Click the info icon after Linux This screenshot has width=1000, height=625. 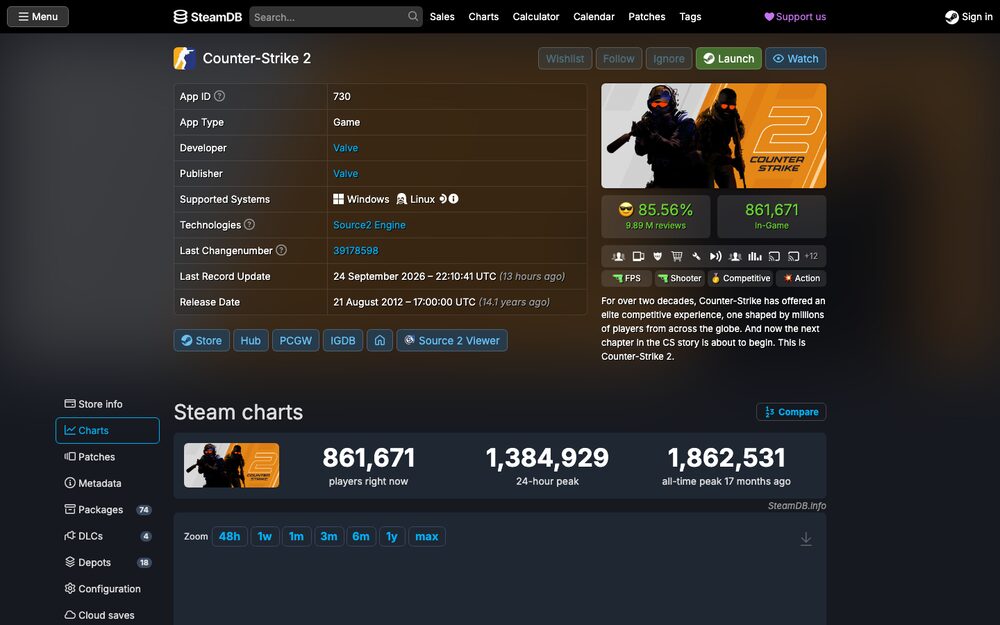pos(453,199)
